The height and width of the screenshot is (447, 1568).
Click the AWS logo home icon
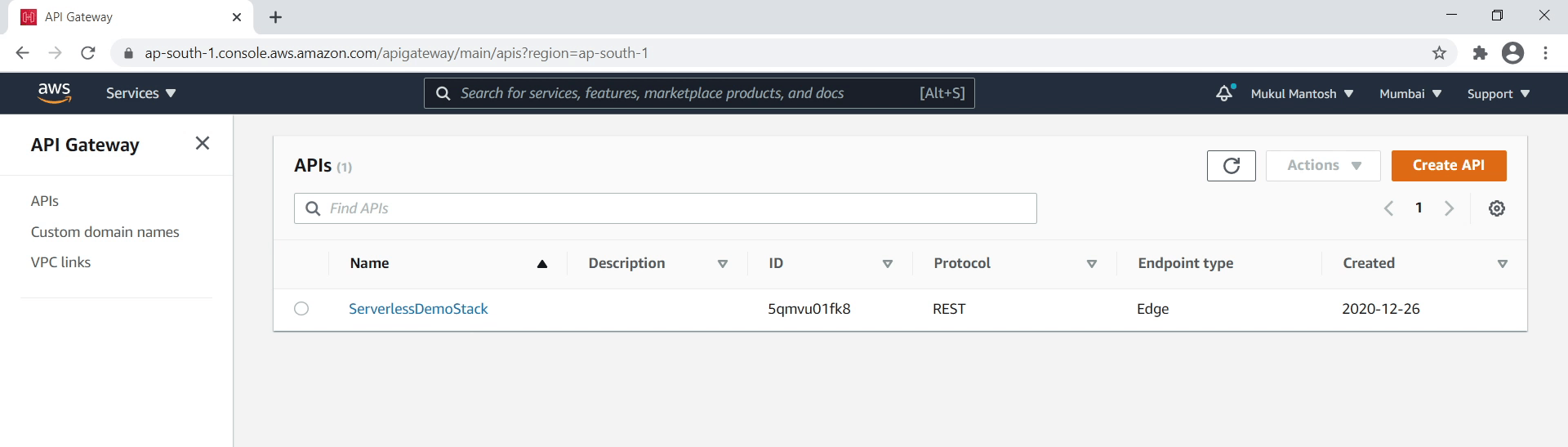click(54, 92)
